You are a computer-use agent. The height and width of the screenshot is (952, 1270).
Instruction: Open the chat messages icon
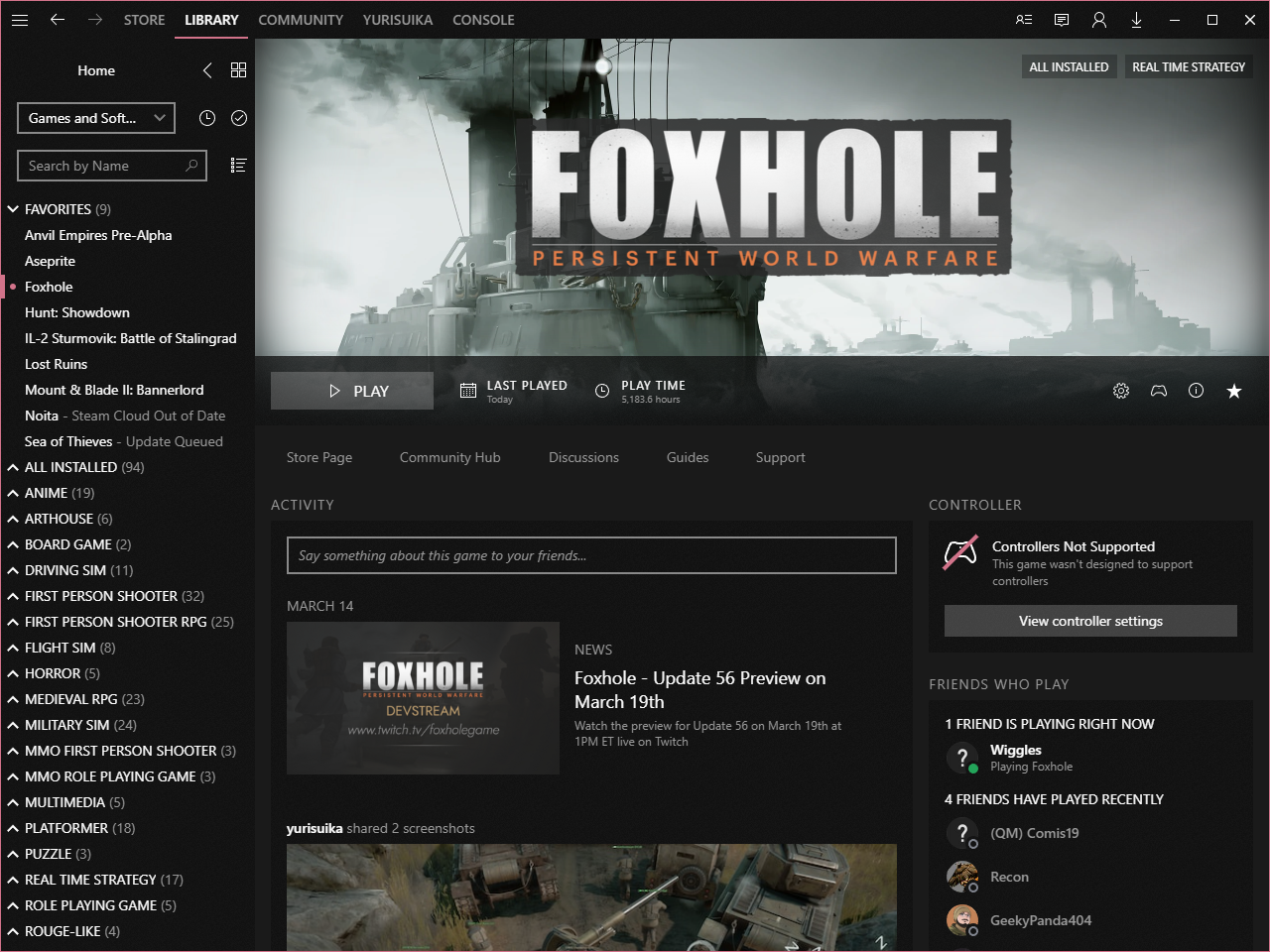pyautogui.click(x=1062, y=20)
